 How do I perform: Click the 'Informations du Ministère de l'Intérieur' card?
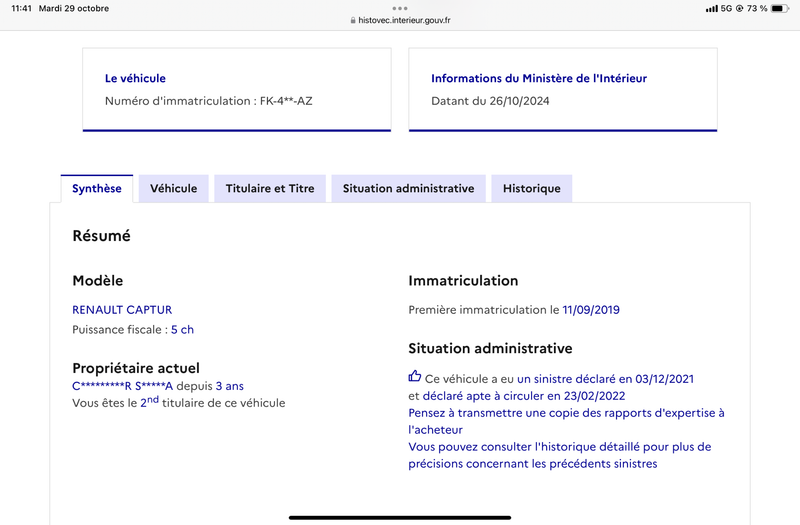pos(563,89)
